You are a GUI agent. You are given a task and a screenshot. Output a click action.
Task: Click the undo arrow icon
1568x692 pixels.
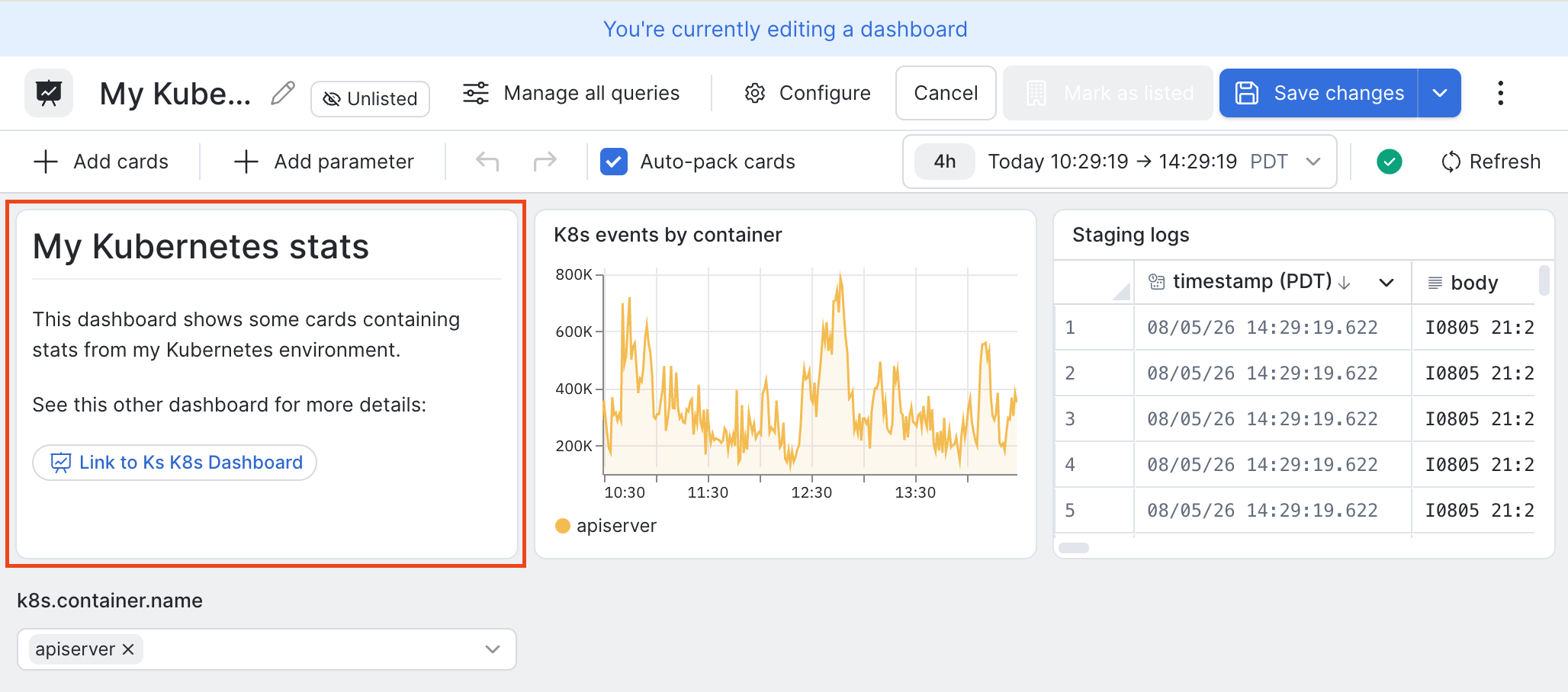[487, 162]
